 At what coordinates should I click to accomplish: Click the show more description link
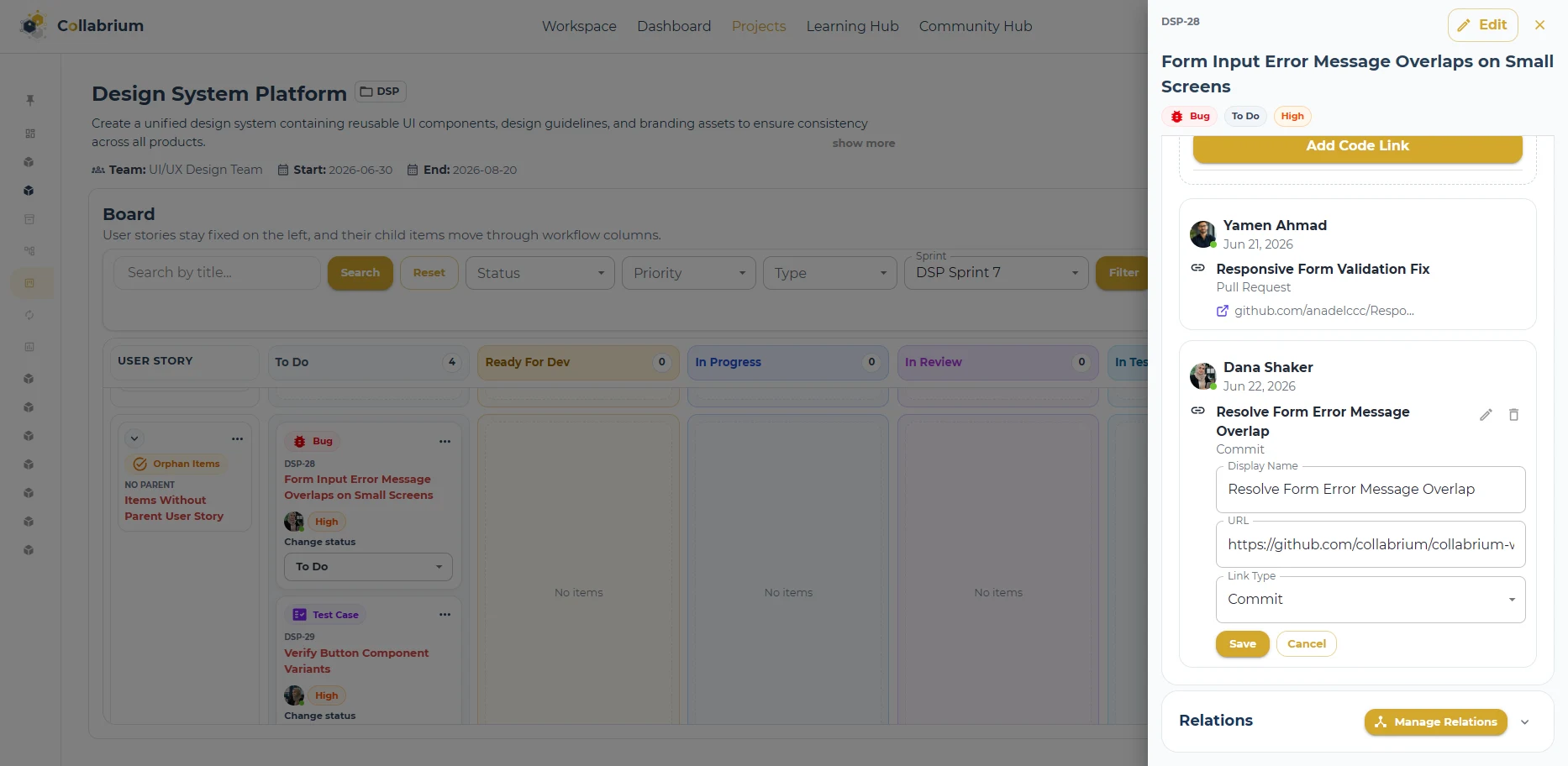tap(864, 144)
